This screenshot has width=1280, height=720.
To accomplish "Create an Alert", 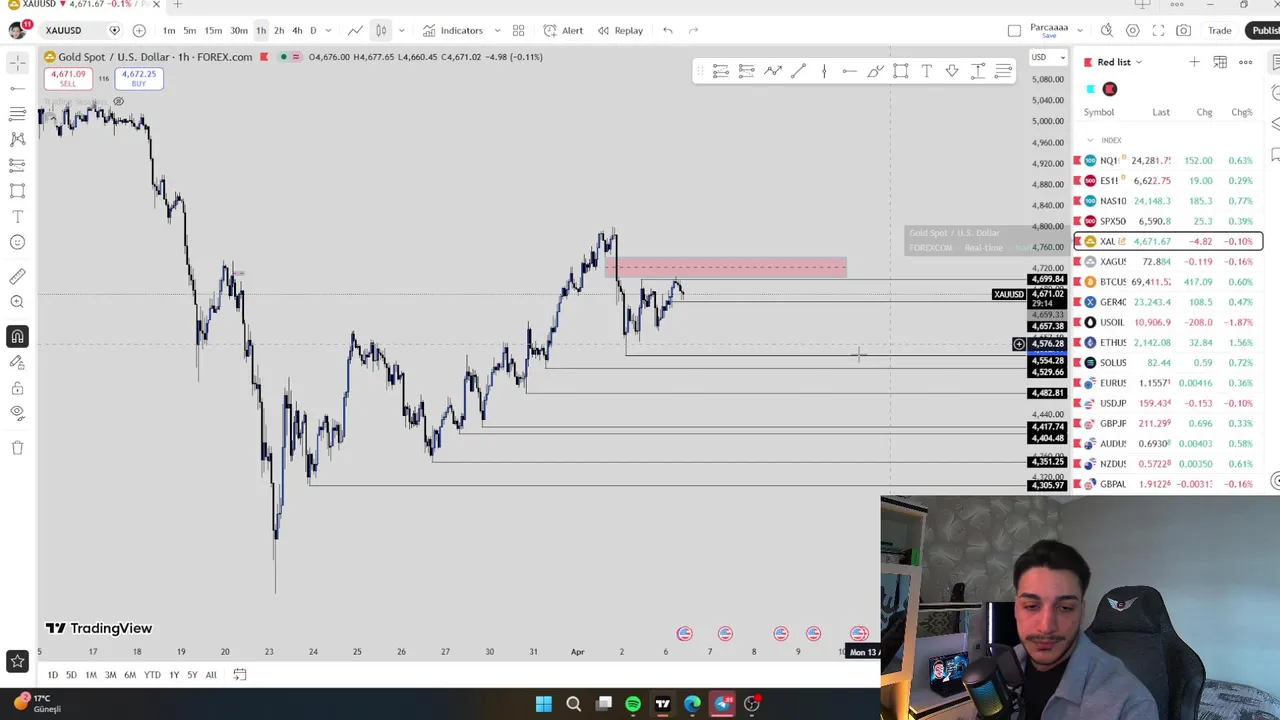I will pyautogui.click(x=563, y=30).
